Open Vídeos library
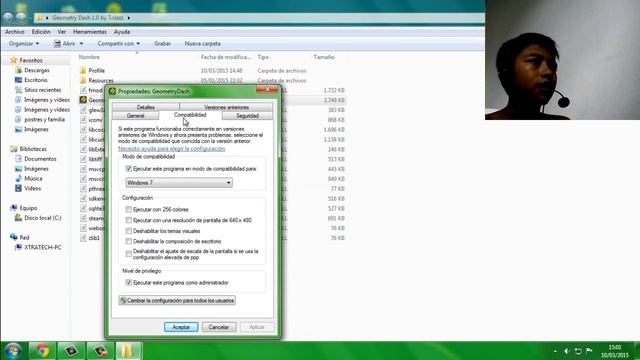 pyautogui.click(x=32, y=188)
